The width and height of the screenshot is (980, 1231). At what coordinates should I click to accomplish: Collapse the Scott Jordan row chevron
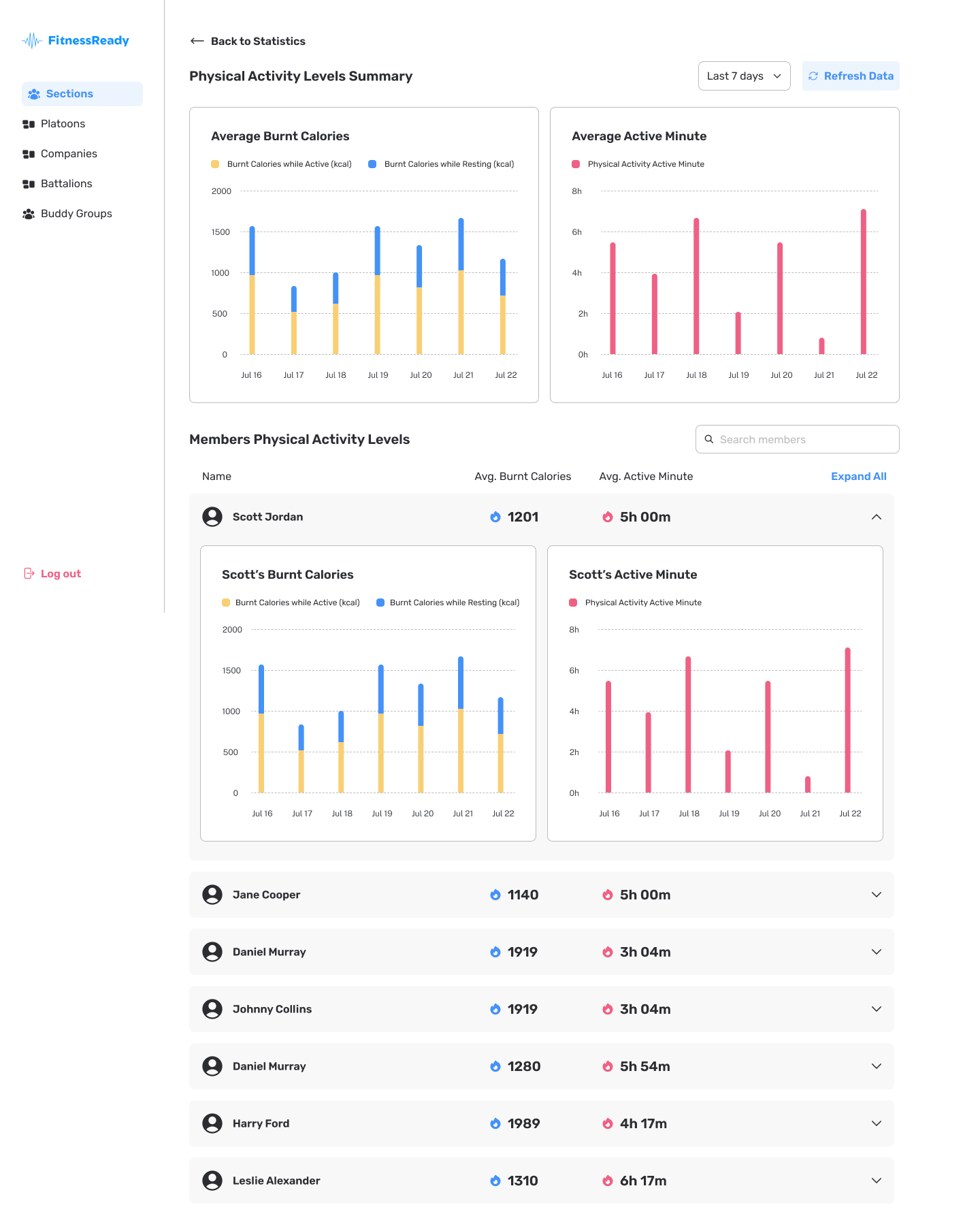pyautogui.click(x=877, y=517)
